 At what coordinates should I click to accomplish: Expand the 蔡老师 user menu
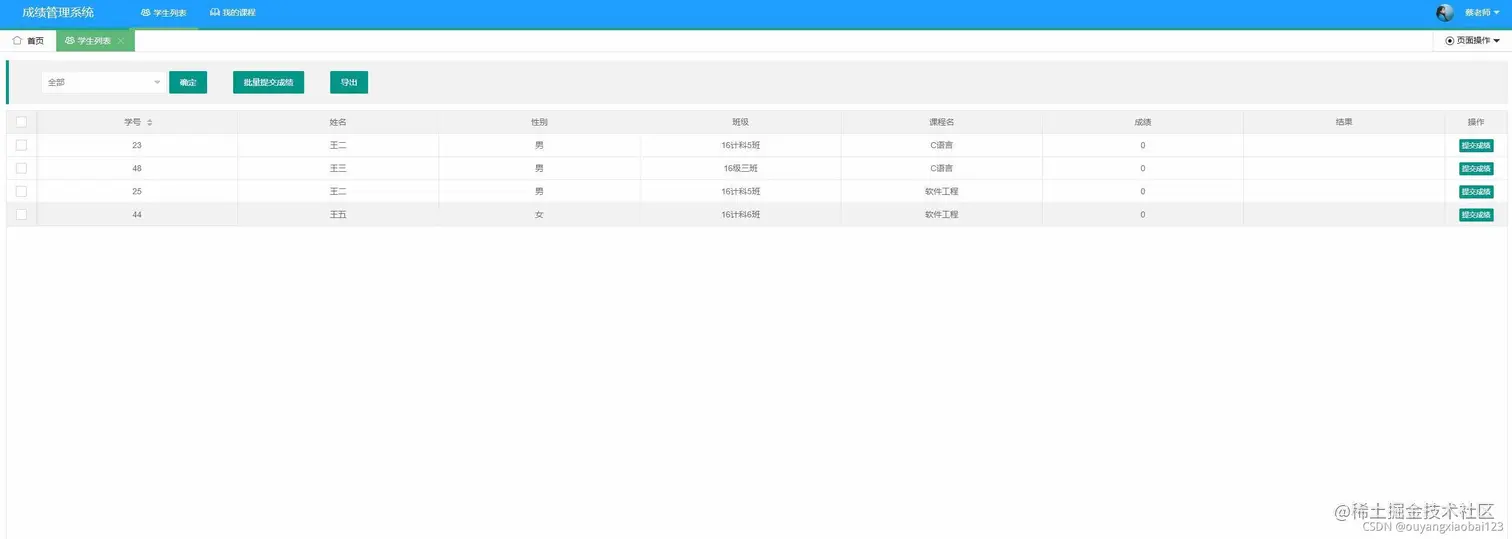1482,13
